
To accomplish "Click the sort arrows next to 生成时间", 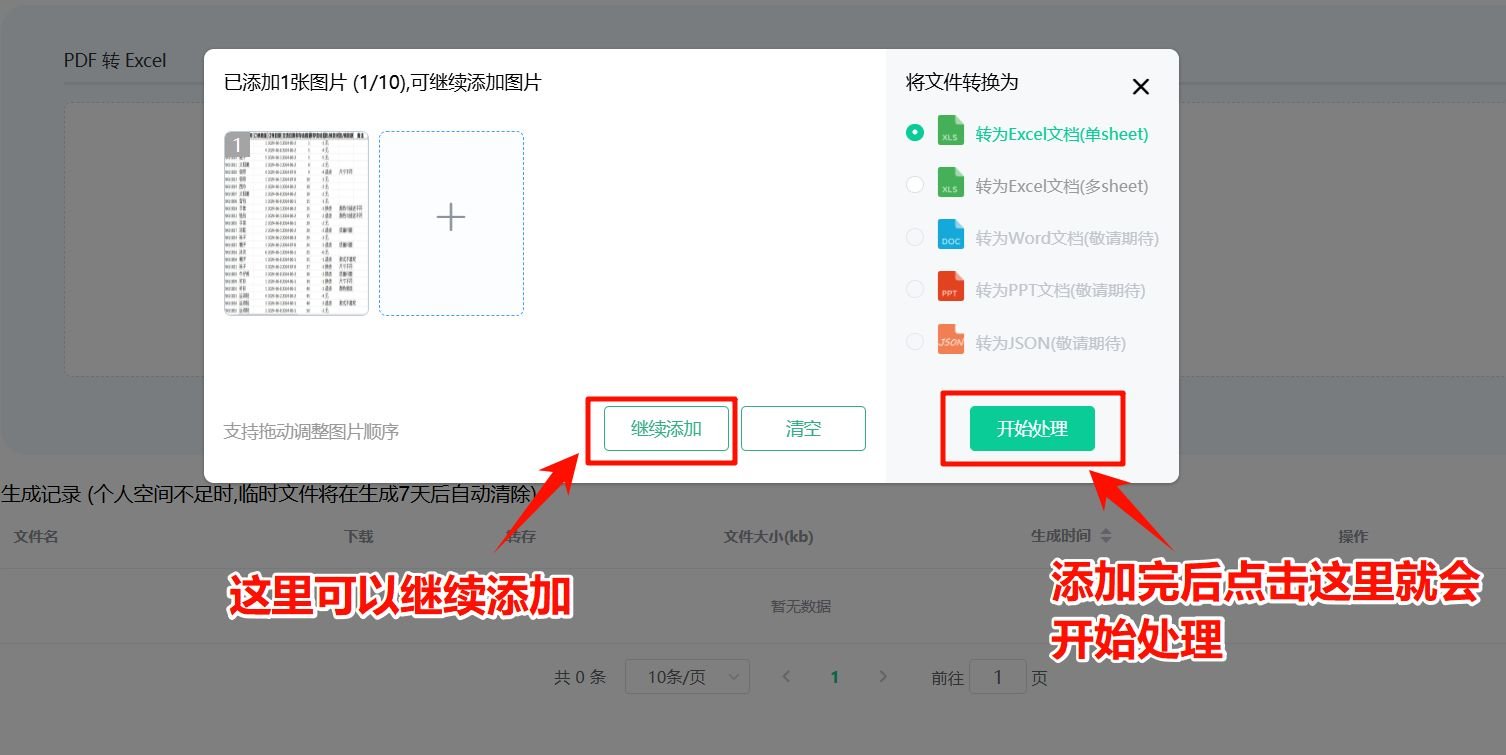I will pos(1104,535).
